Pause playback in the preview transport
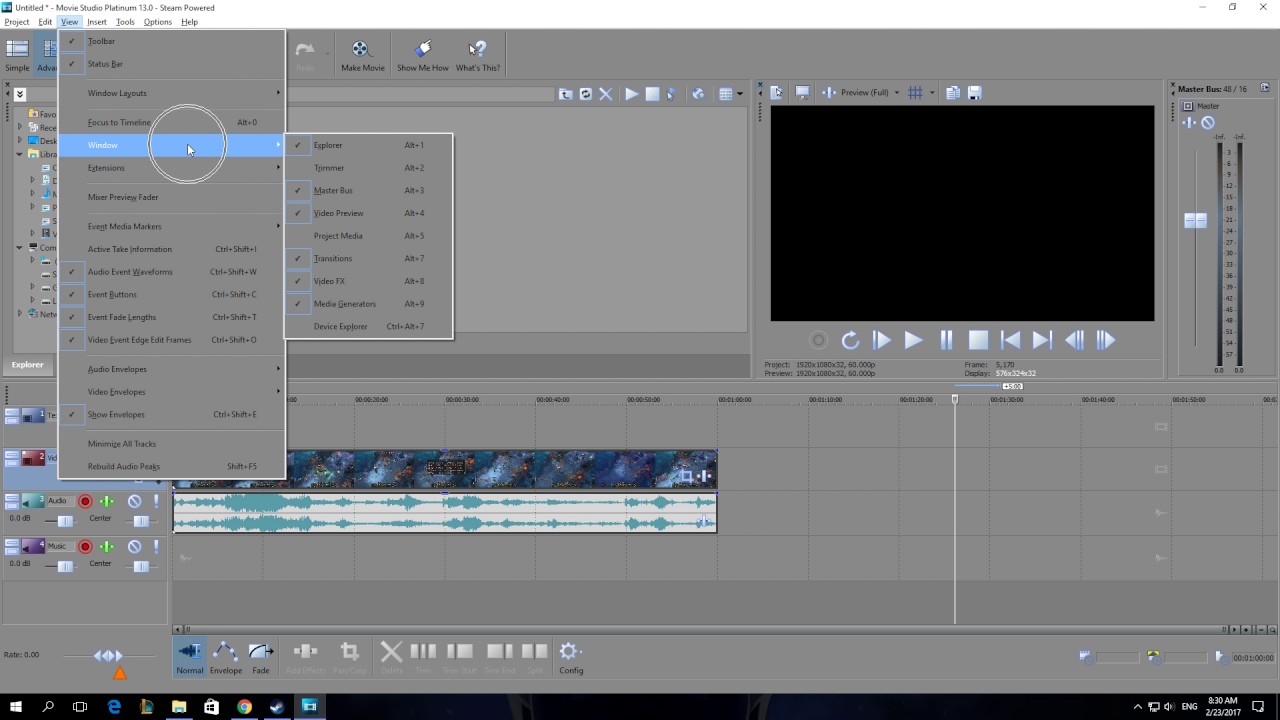 945,340
